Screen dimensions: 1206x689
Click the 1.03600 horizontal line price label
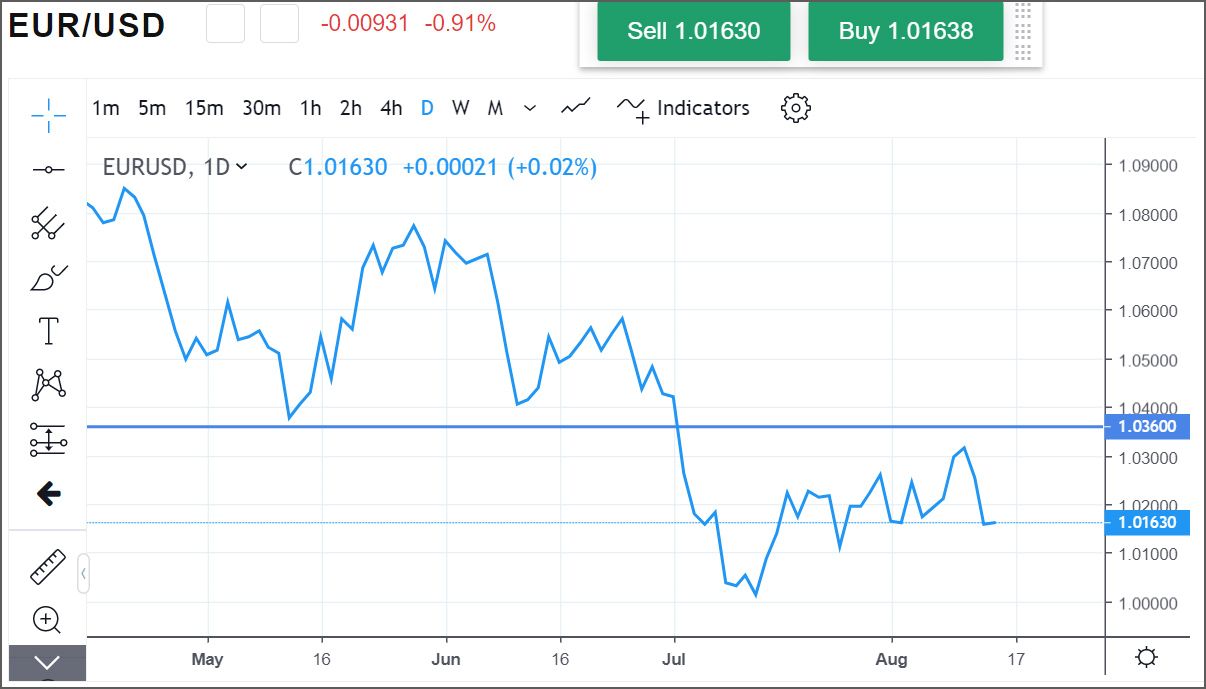click(1146, 427)
